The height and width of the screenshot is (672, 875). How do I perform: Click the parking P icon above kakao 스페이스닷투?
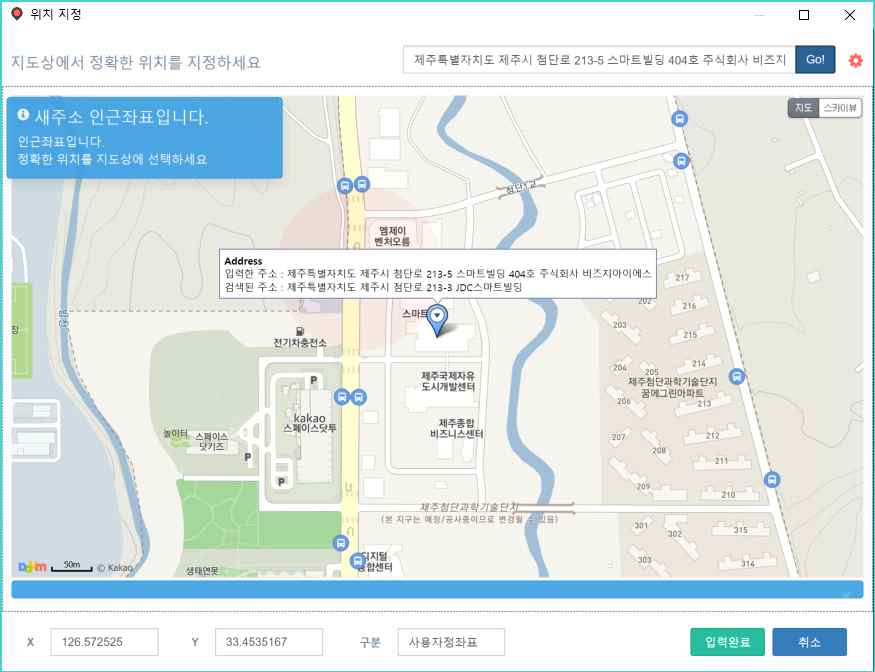314,380
